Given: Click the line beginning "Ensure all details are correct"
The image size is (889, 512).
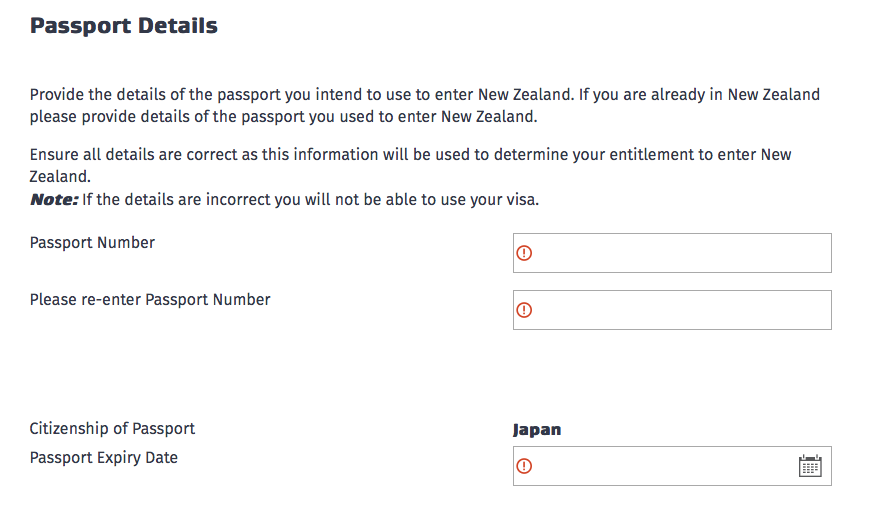Looking at the screenshot, I should [410, 155].
